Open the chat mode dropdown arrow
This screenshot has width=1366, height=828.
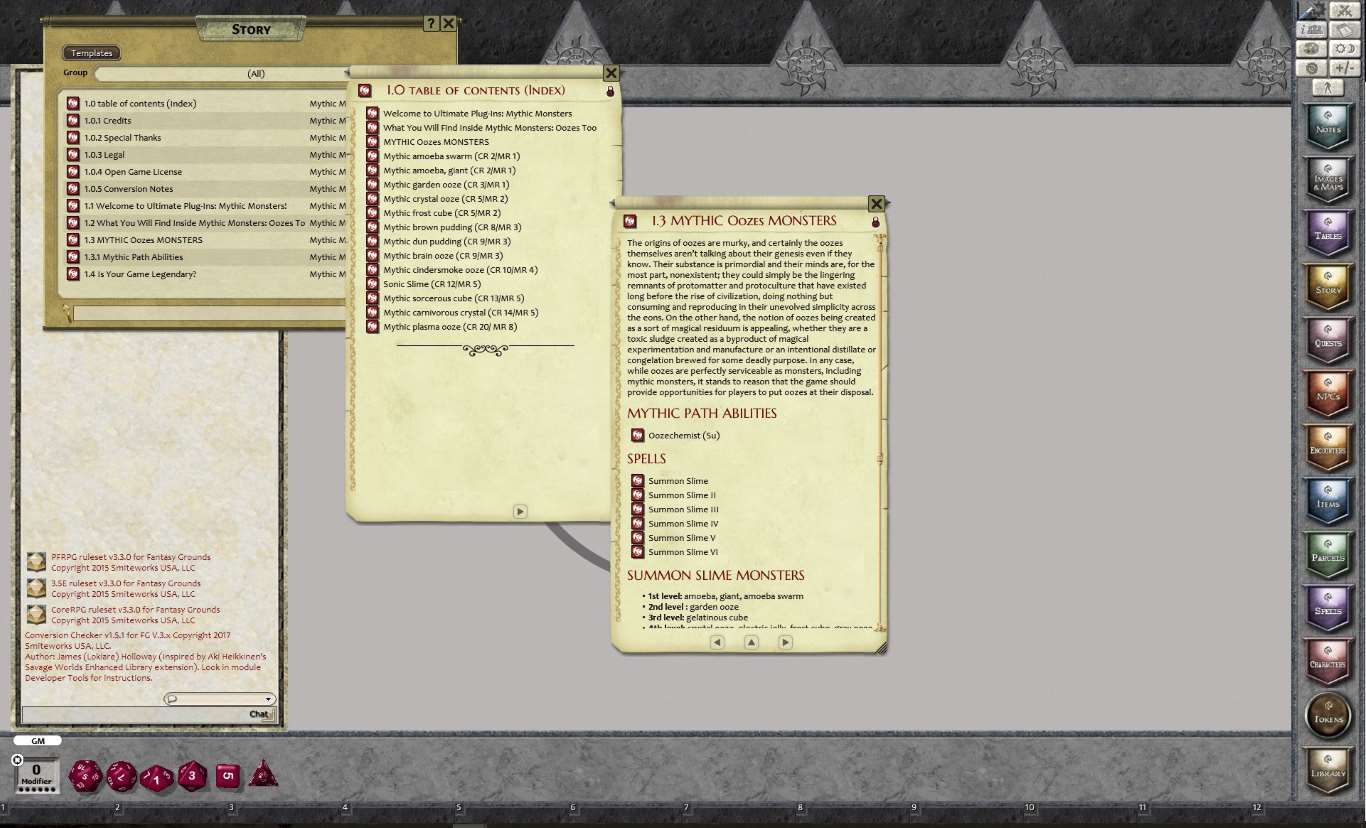[x=268, y=699]
